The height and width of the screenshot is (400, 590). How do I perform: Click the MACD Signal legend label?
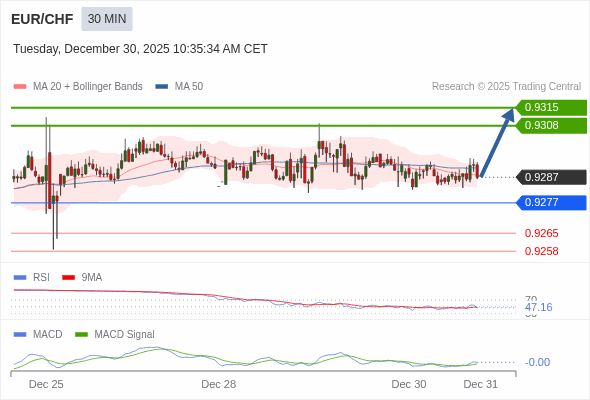point(125,335)
